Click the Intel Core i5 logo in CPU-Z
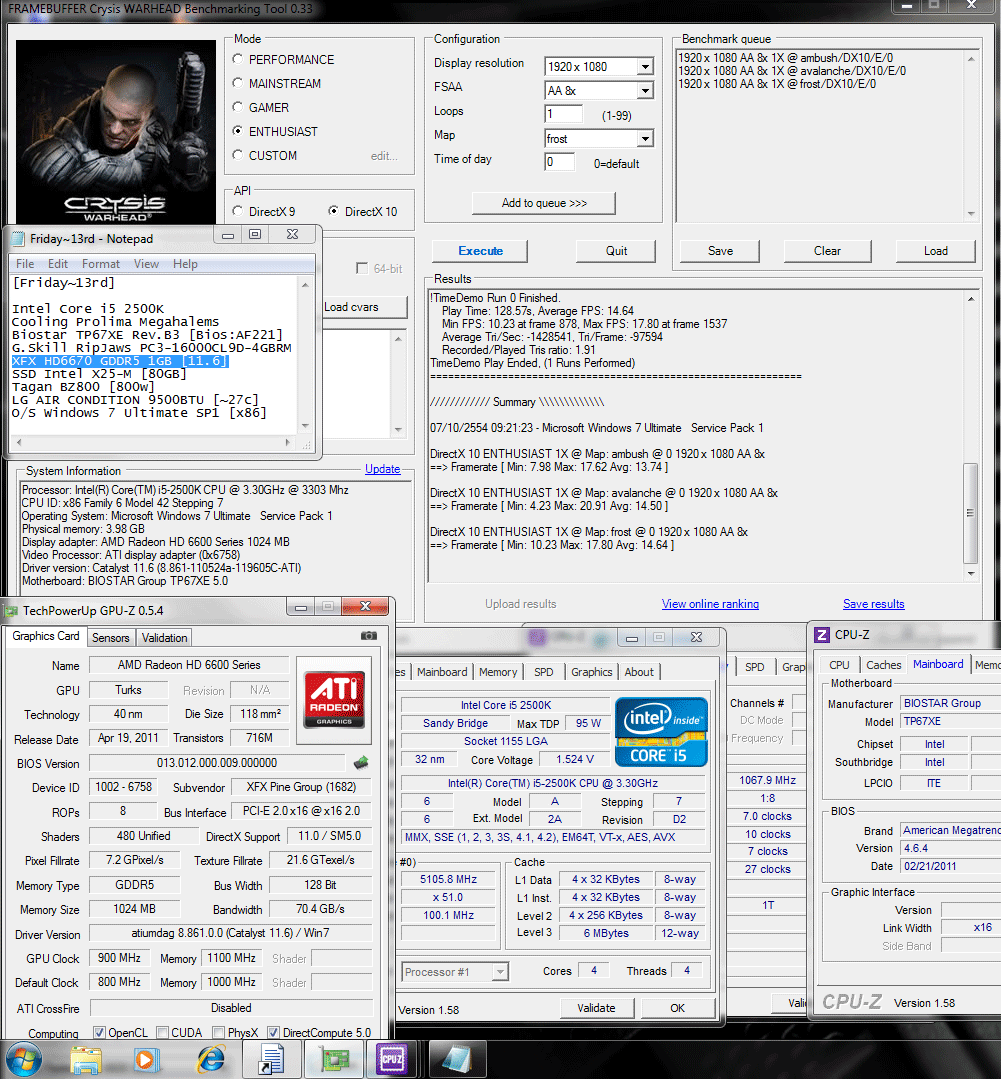1001x1079 pixels. coord(660,732)
